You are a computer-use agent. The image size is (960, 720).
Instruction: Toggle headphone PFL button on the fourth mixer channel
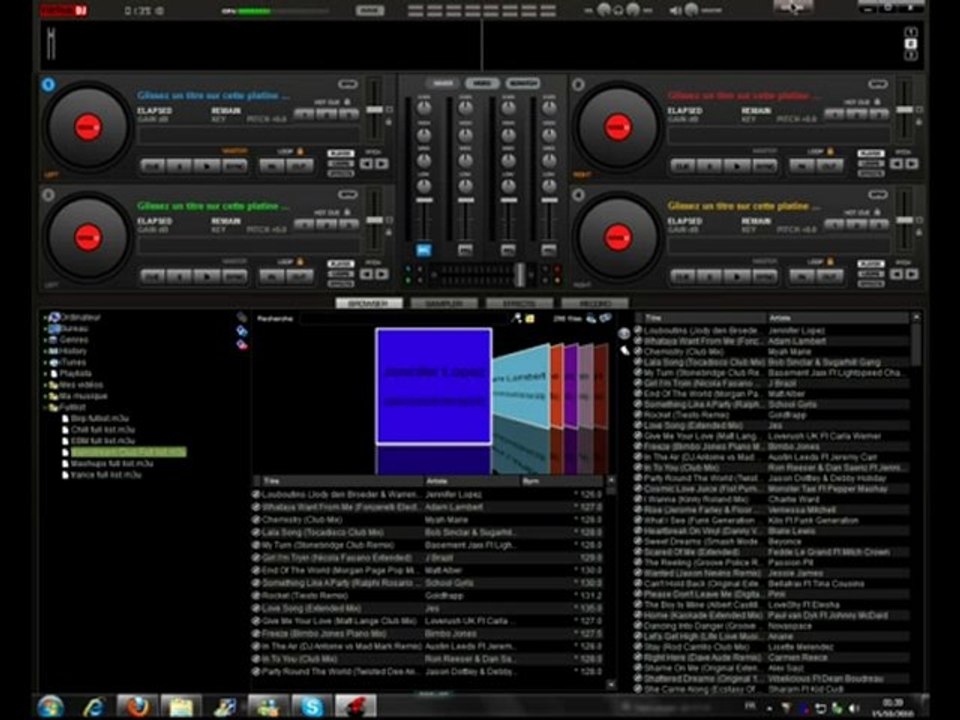coord(549,250)
